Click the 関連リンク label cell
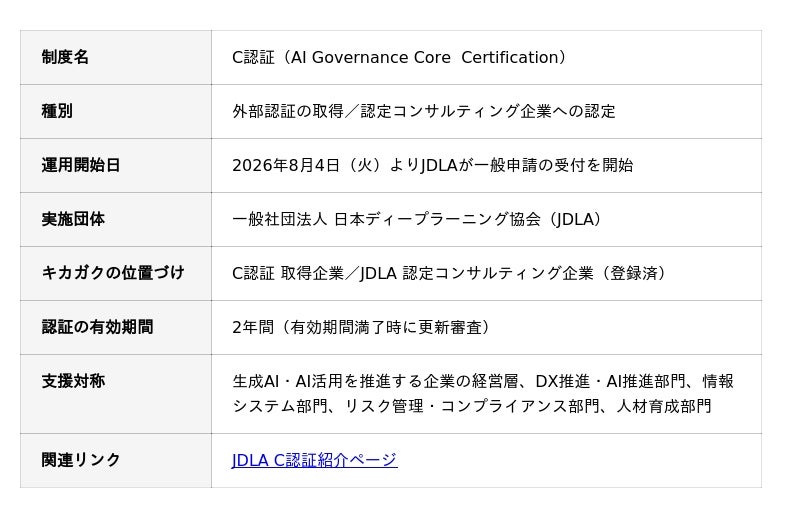The width and height of the screenshot is (800, 518). click(116, 460)
